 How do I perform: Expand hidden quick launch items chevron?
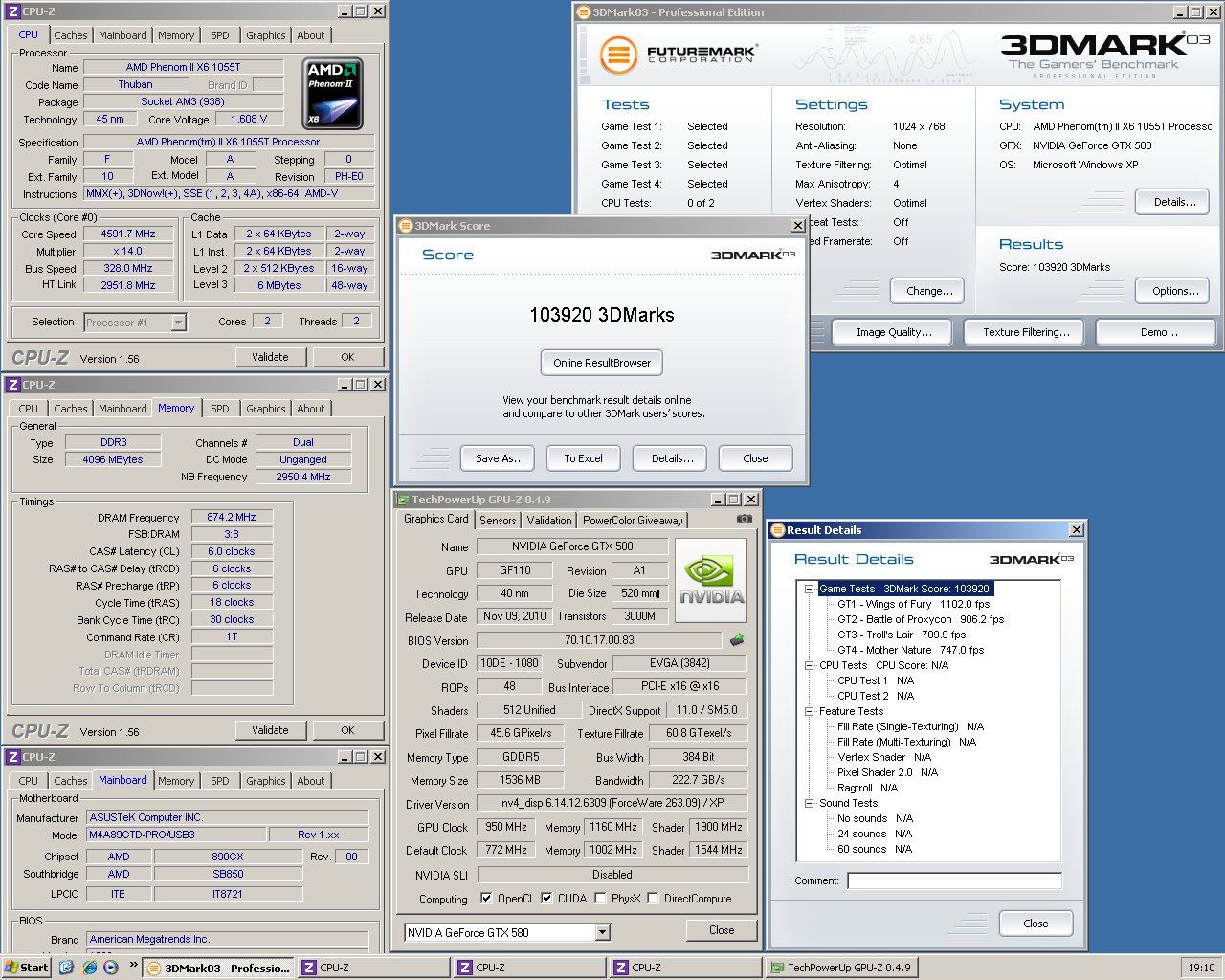133,965
